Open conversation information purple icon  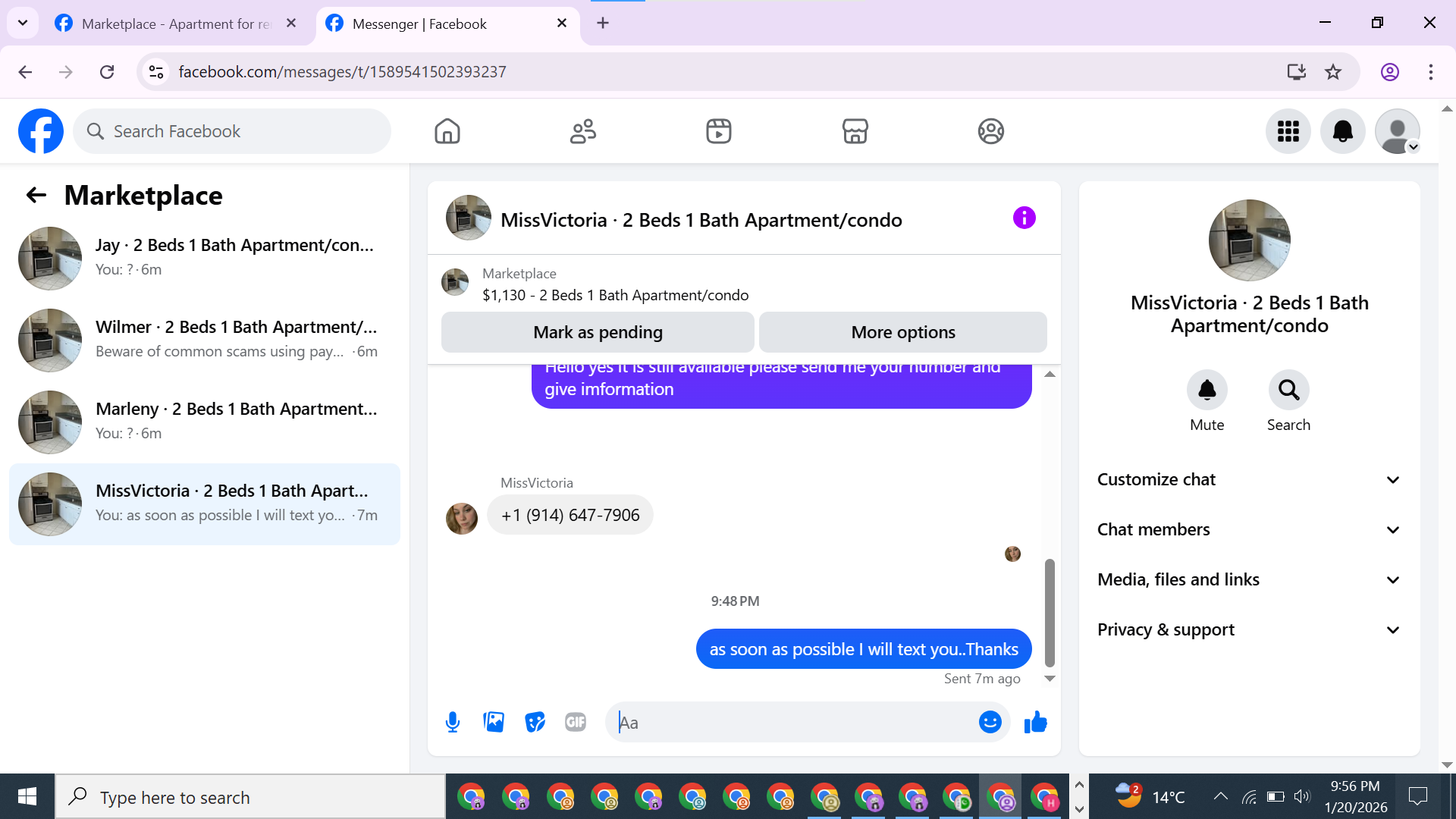coord(1024,218)
